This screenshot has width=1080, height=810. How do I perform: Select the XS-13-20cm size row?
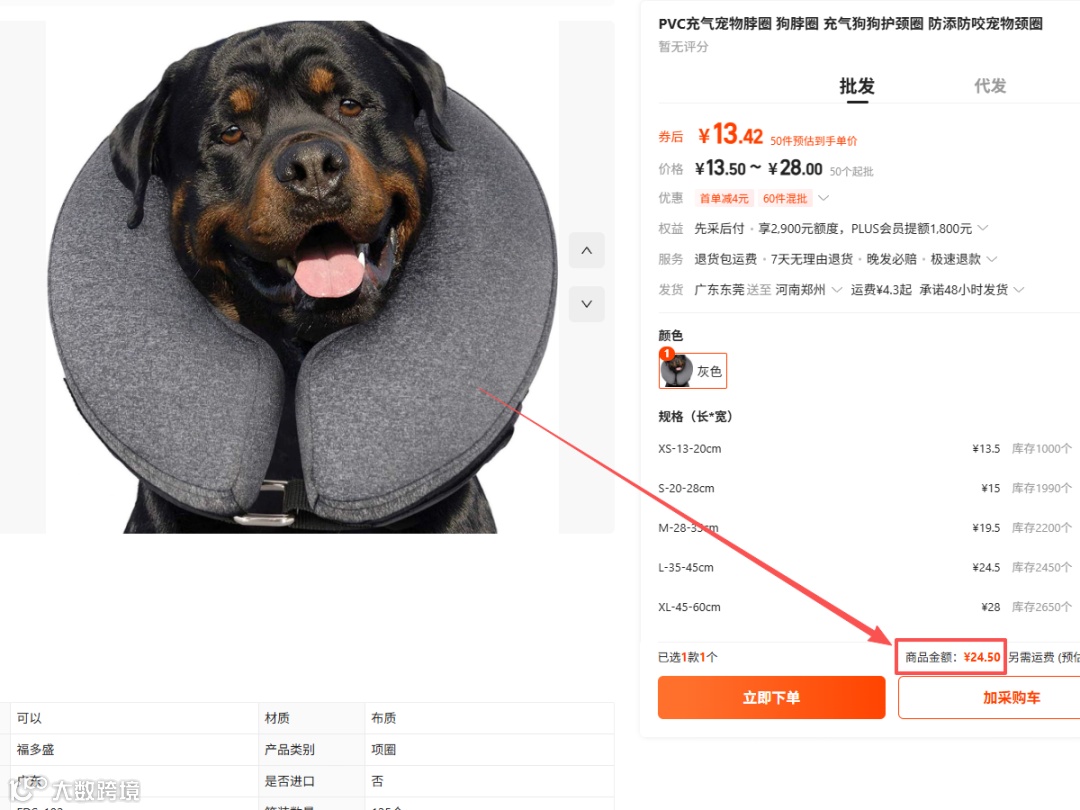click(x=864, y=448)
